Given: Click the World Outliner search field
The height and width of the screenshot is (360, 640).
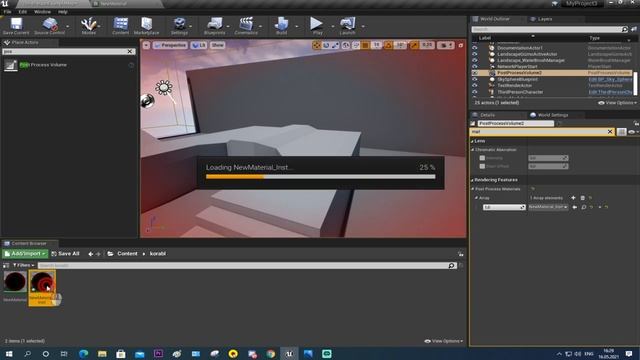Looking at the screenshot, I should point(546,29).
